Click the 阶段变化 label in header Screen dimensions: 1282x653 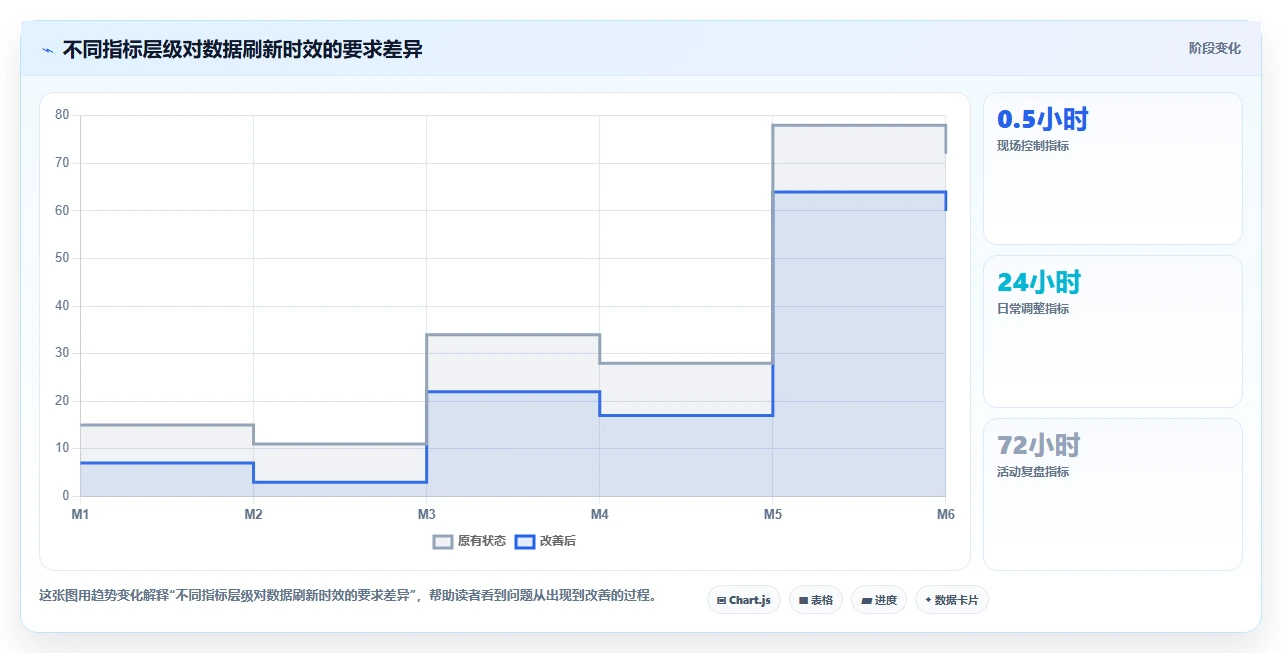(1215, 48)
